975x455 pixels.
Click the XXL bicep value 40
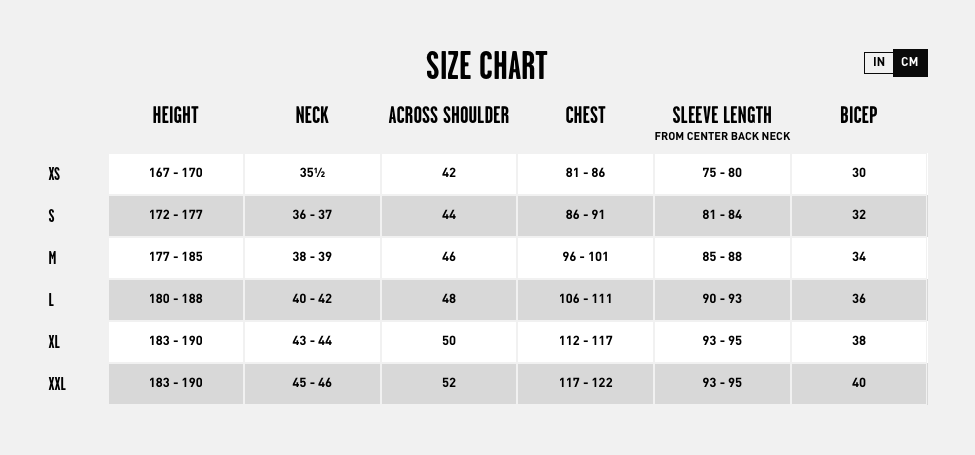(x=859, y=383)
